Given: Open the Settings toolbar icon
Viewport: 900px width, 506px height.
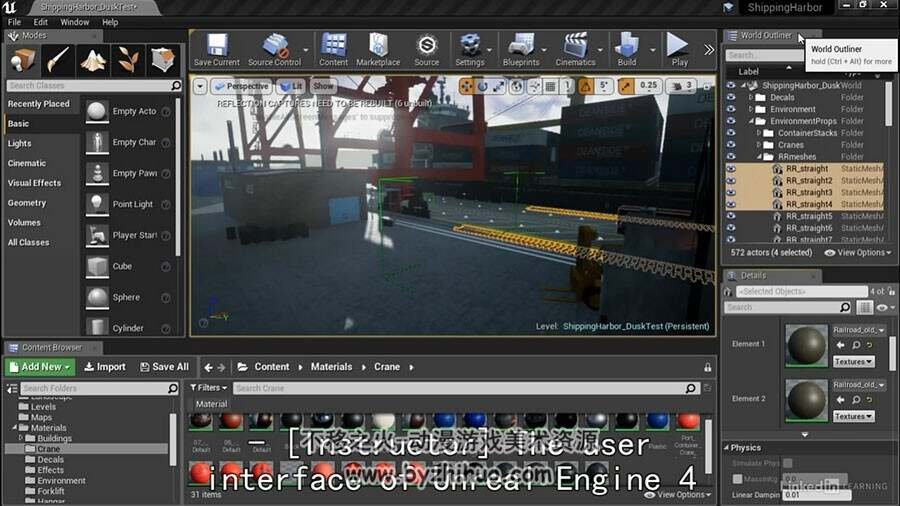Looking at the screenshot, I should [470, 50].
